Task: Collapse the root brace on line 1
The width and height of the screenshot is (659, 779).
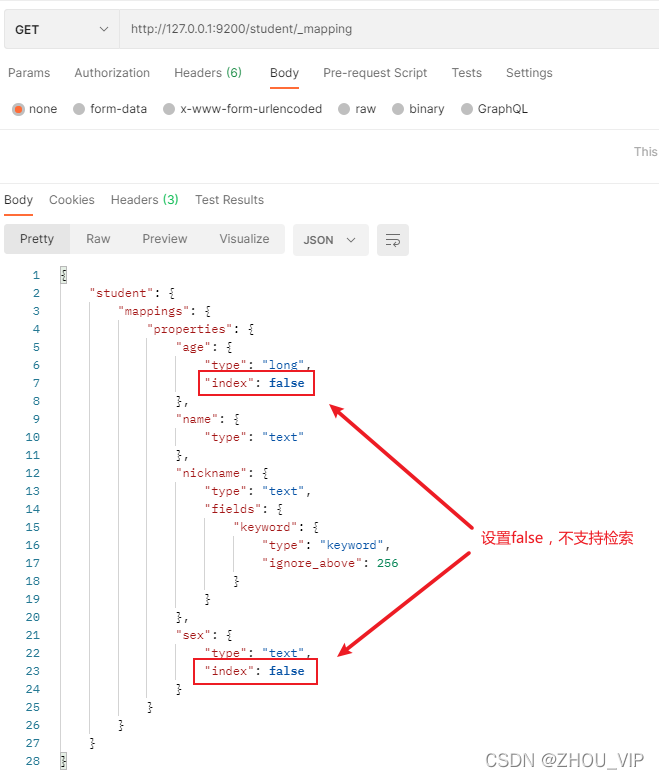Action: point(64,275)
